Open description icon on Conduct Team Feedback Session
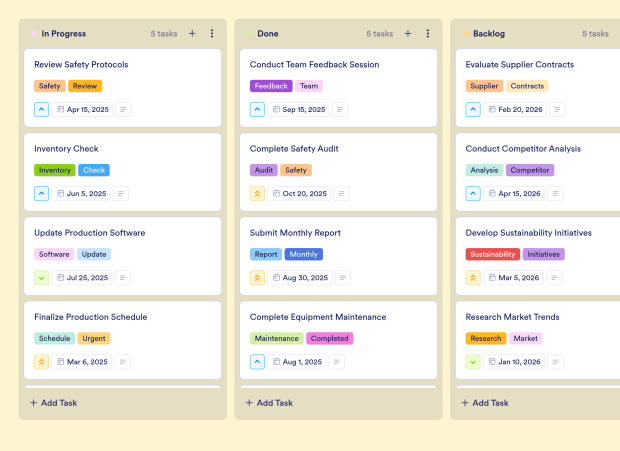This screenshot has height=451, width=620. (x=340, y=109)
